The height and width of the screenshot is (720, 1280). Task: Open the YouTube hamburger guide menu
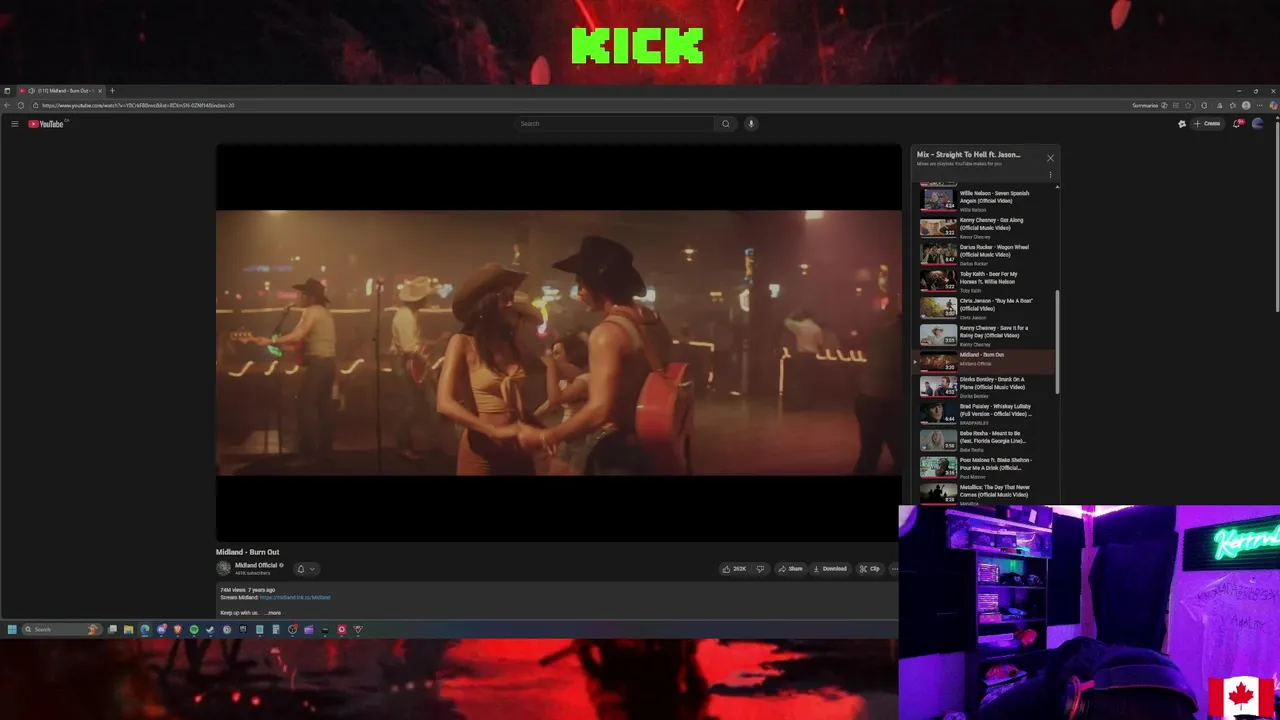[x=14, y=124]
